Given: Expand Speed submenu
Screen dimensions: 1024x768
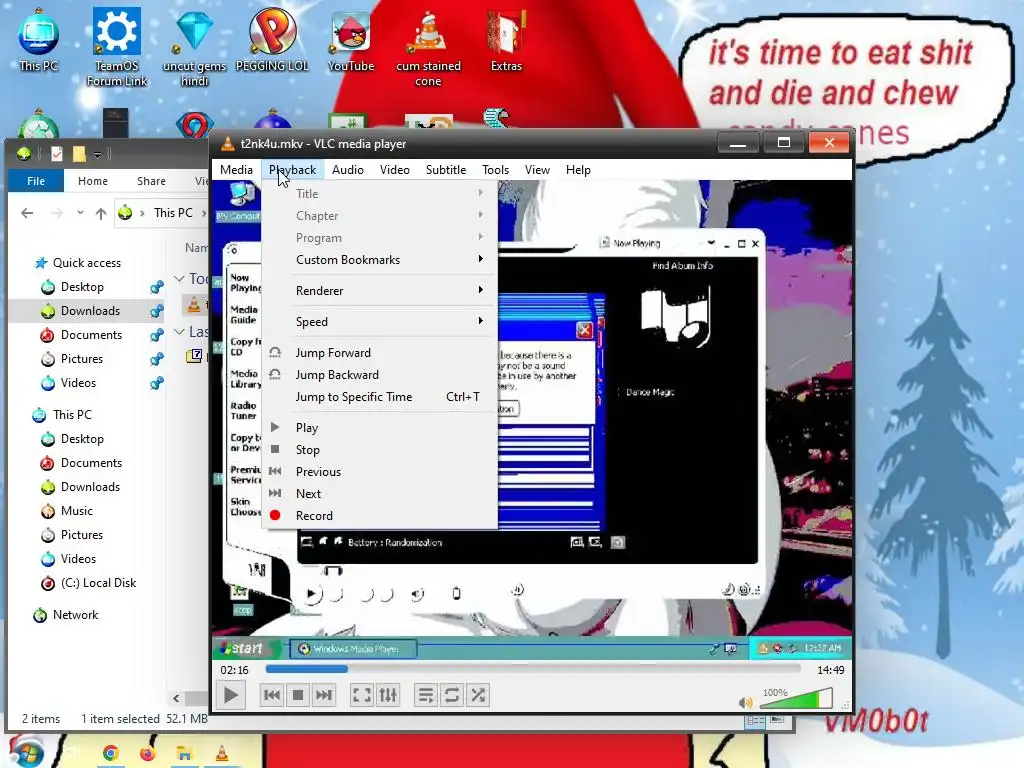Looking at the screenshot, I should (380, 322).
